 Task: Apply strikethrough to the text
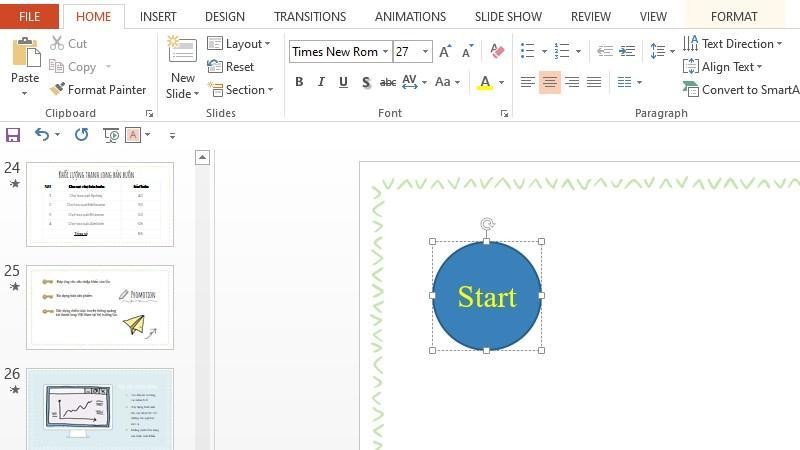click(x=388, y=82)
